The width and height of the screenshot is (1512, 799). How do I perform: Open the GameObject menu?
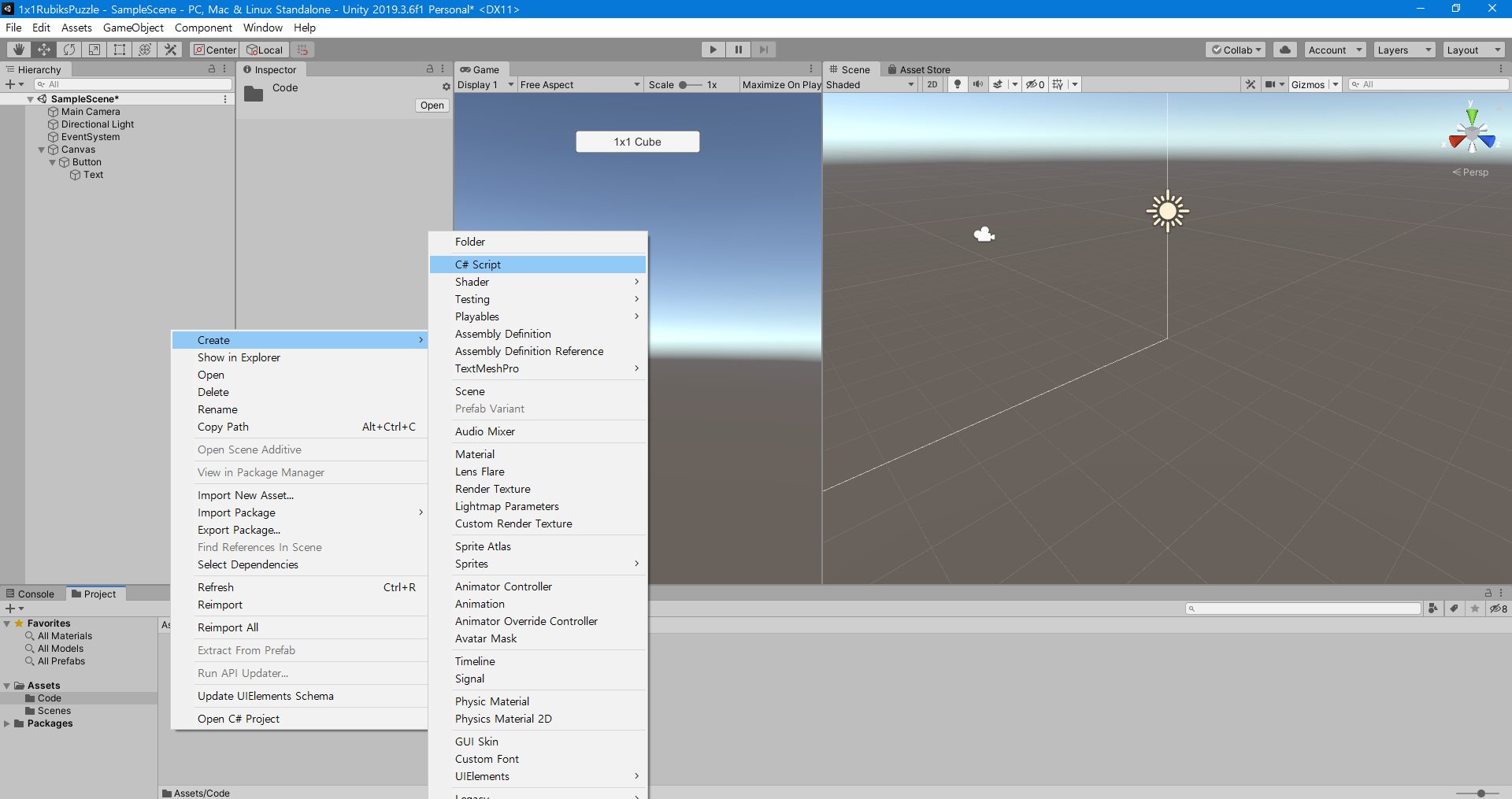click(133, 28)
